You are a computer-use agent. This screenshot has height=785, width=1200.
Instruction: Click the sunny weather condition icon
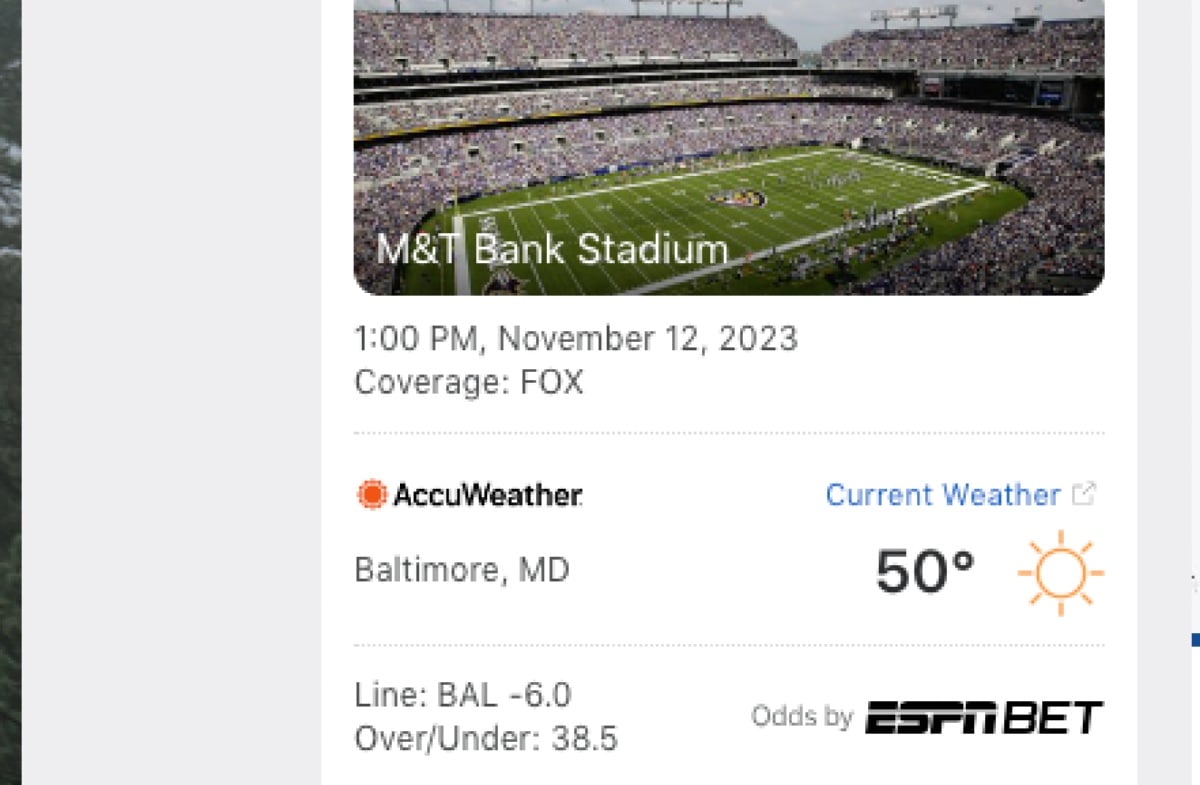coord(1061,573)
